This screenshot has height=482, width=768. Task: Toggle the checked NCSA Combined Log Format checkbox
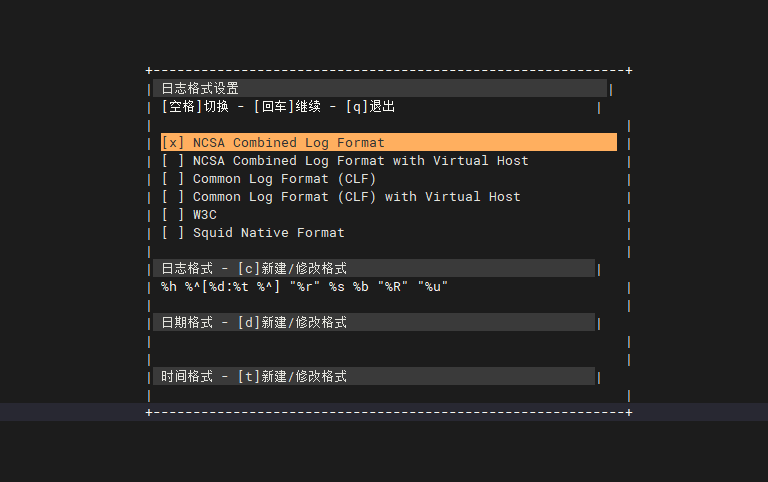tap(173, 143)
